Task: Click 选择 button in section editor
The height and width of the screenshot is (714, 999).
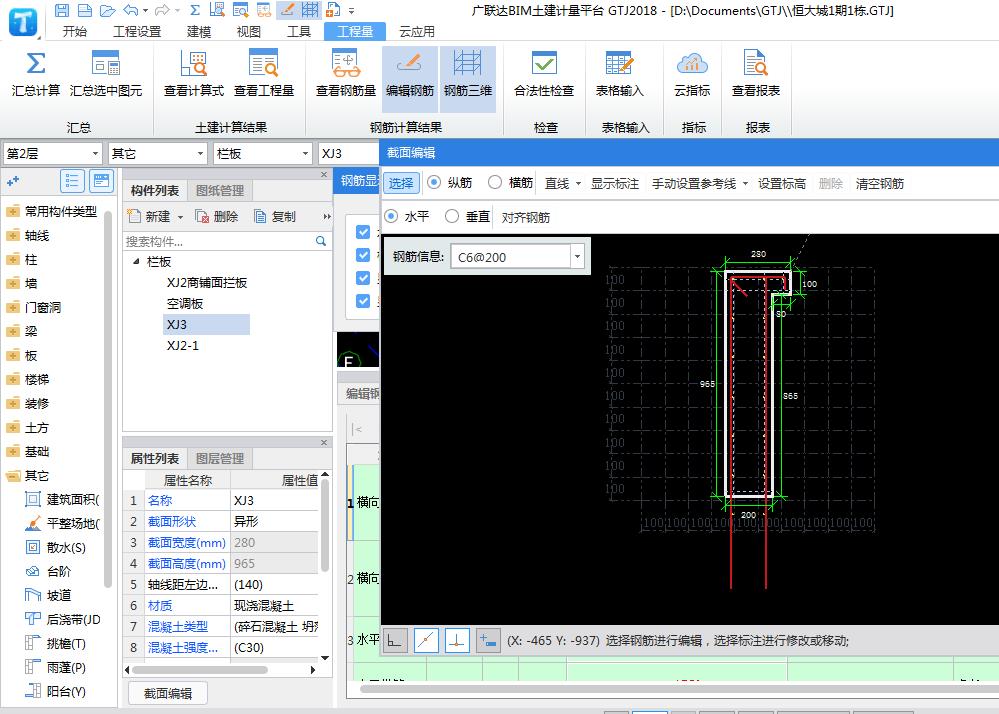Action: 401,183
